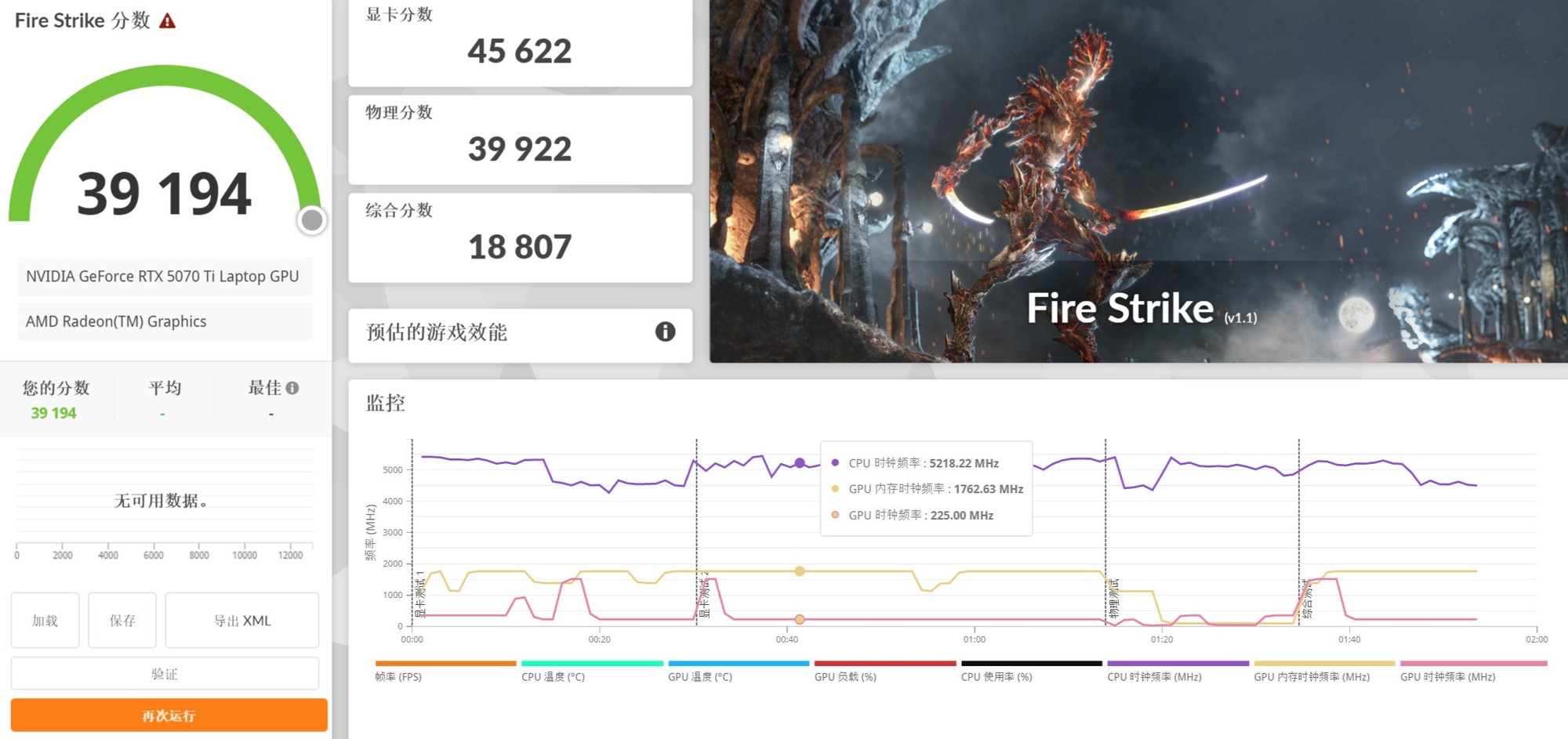Click the purple CPU clock data point on chart
This screenshot has height=739, width=1568.
[x=799, y=463]
